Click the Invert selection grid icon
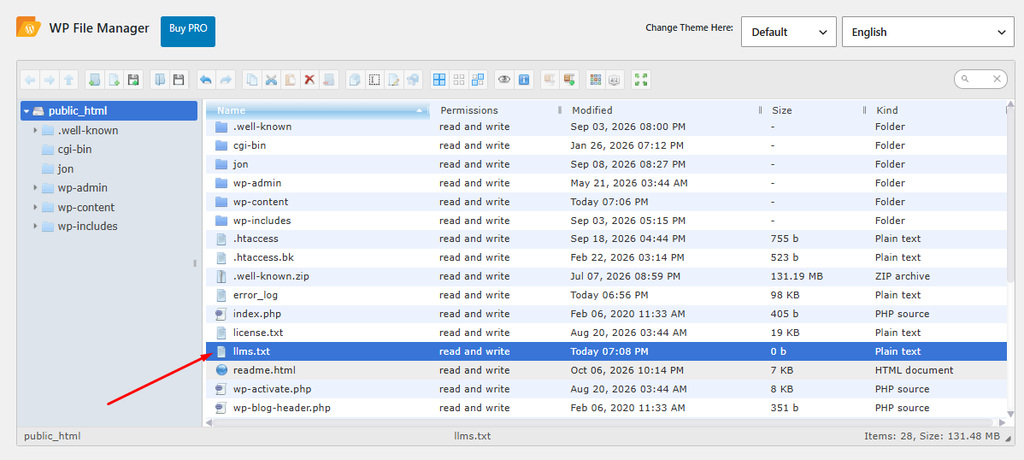 pos(479,80)
